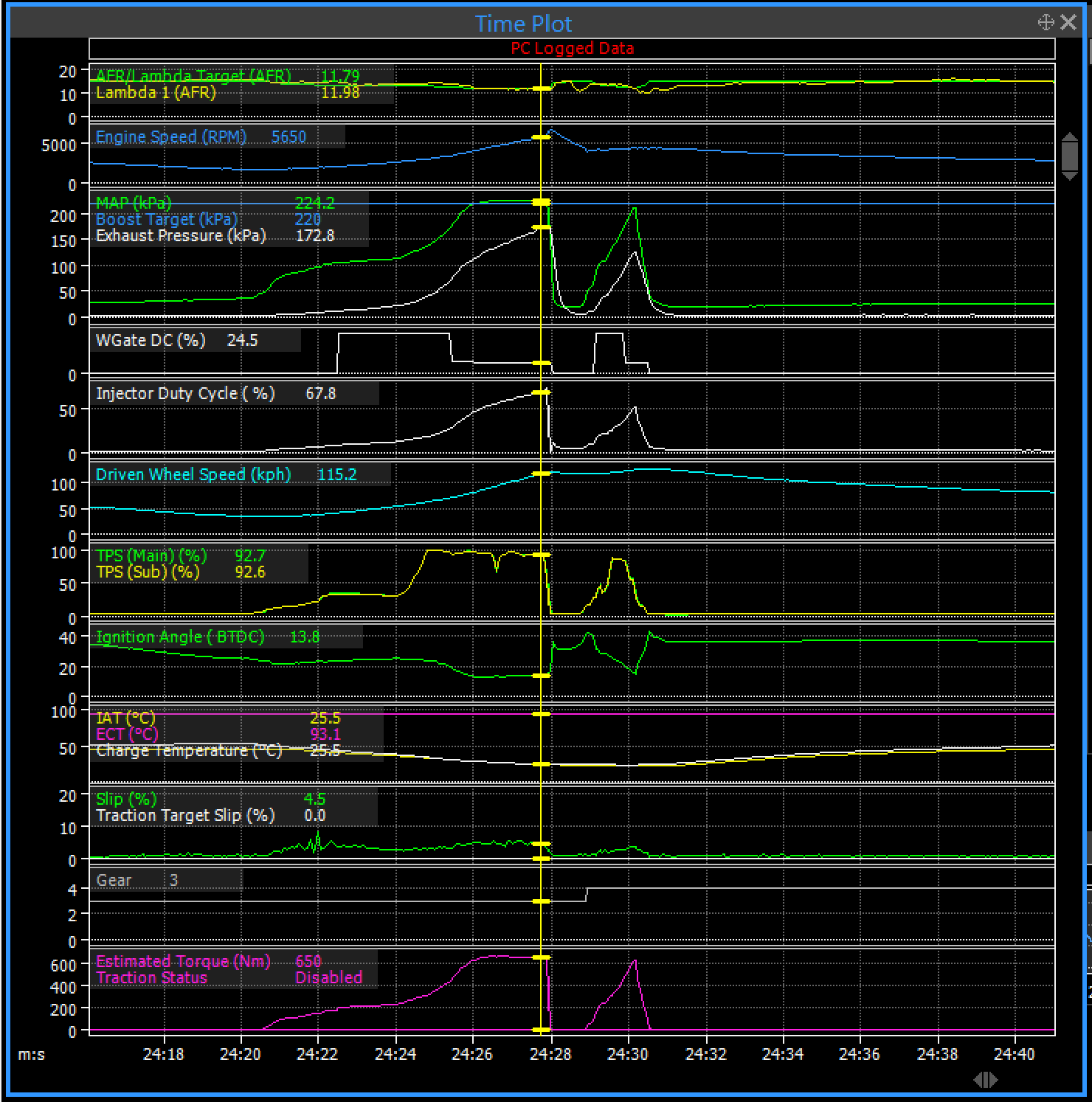Select the Lambda 1 (AFR) channel label

[x=156, y=93]
